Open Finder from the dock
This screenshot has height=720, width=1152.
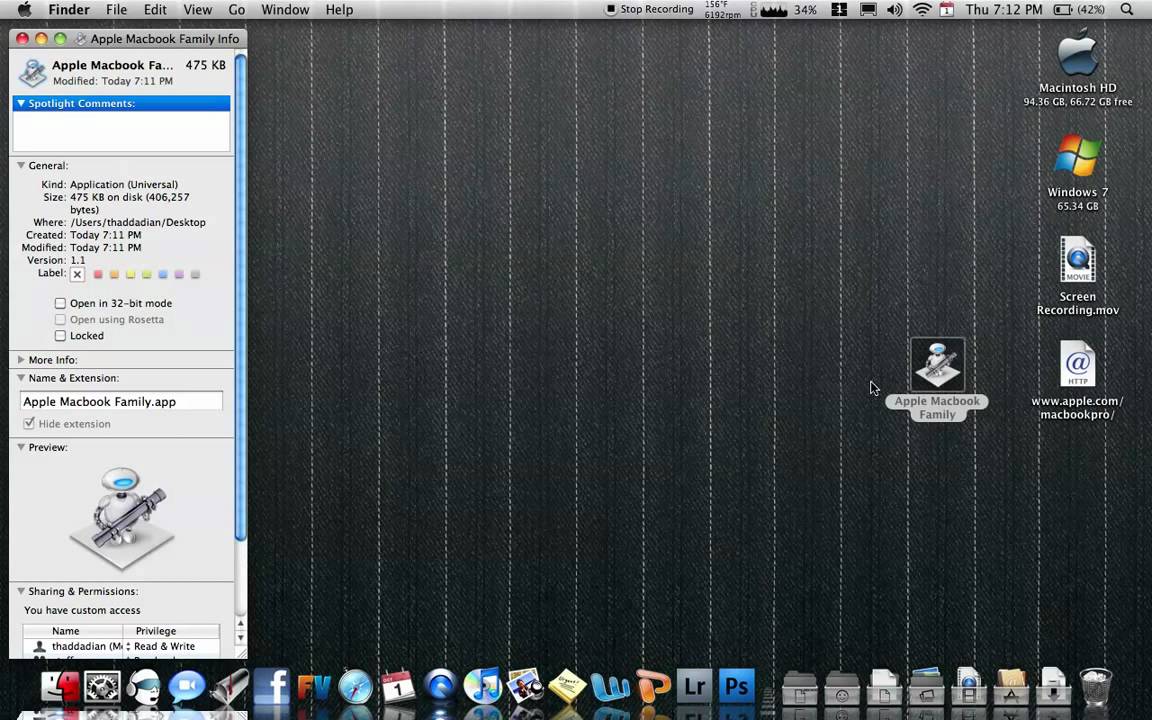coord(60,687)
